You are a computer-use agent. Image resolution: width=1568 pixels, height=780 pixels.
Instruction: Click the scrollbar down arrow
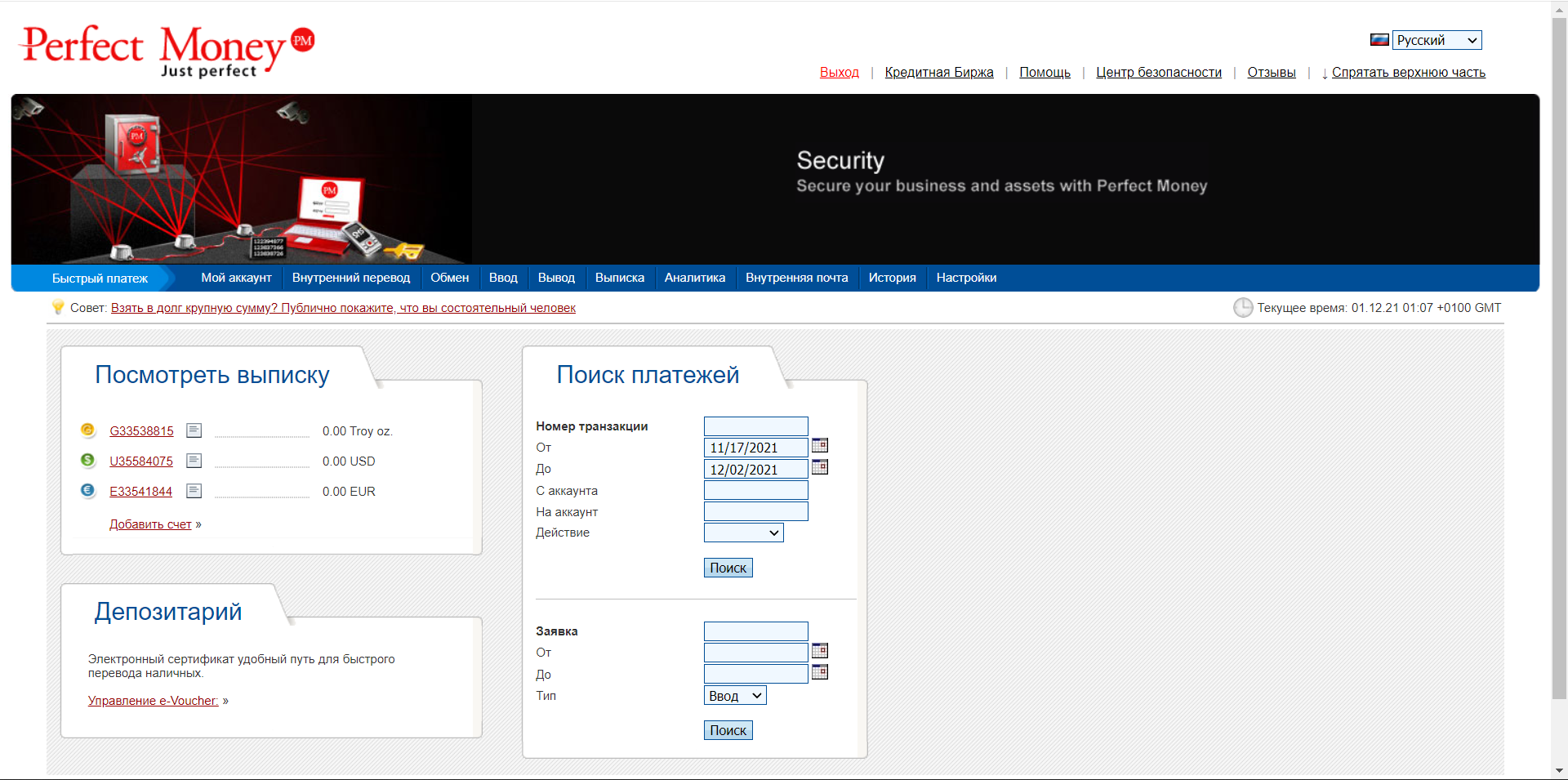coord(1559,770)
